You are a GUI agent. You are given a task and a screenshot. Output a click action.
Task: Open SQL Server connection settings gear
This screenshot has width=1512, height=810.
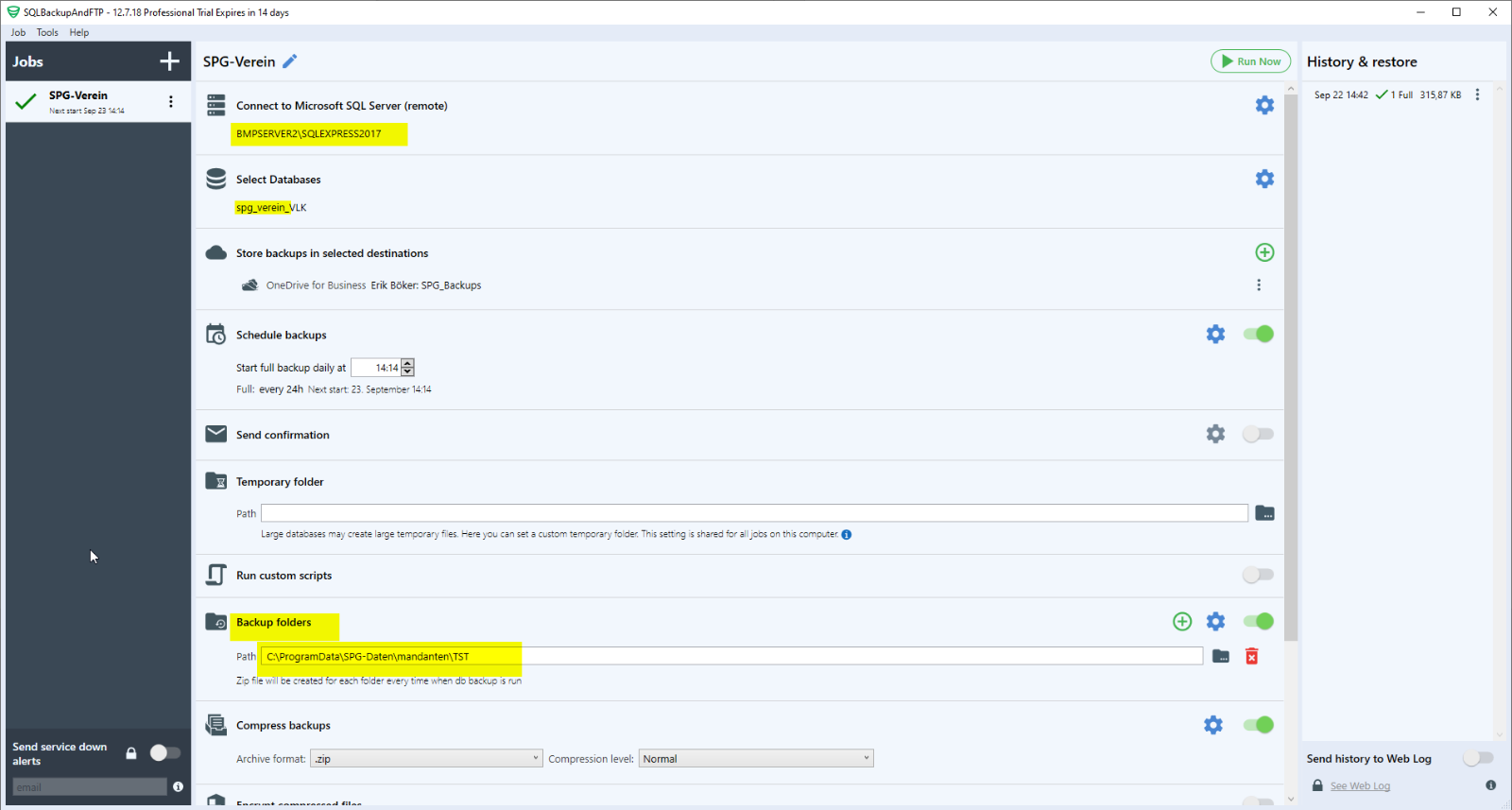1264,105
